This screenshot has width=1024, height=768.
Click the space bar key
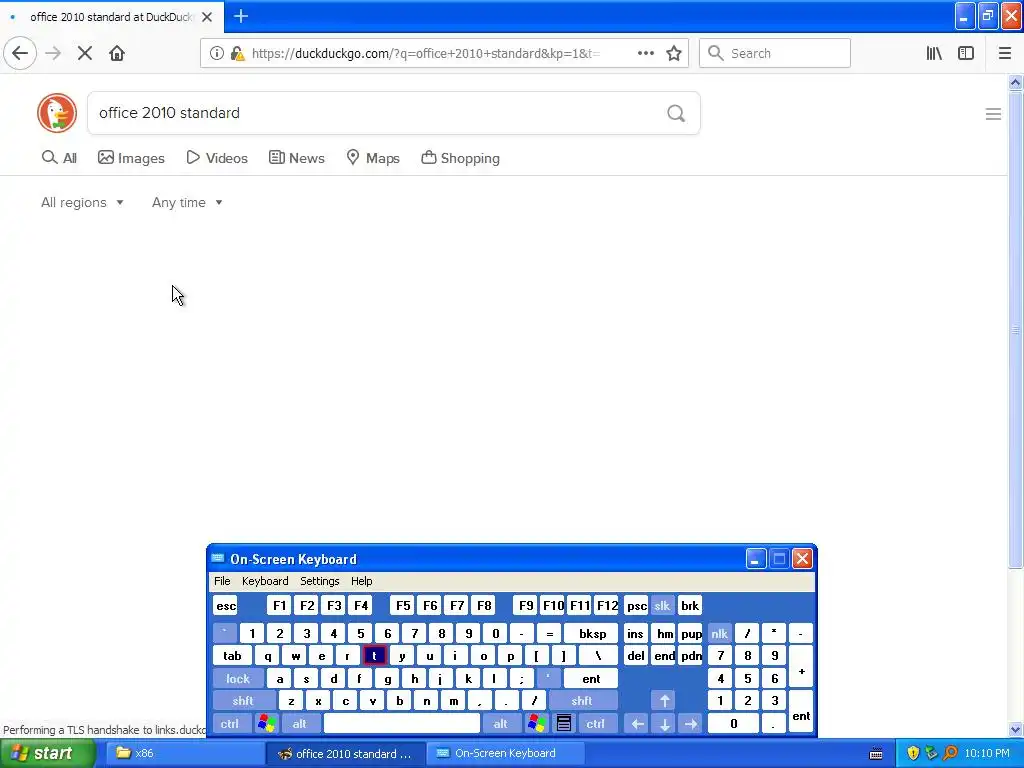[402, 724]
